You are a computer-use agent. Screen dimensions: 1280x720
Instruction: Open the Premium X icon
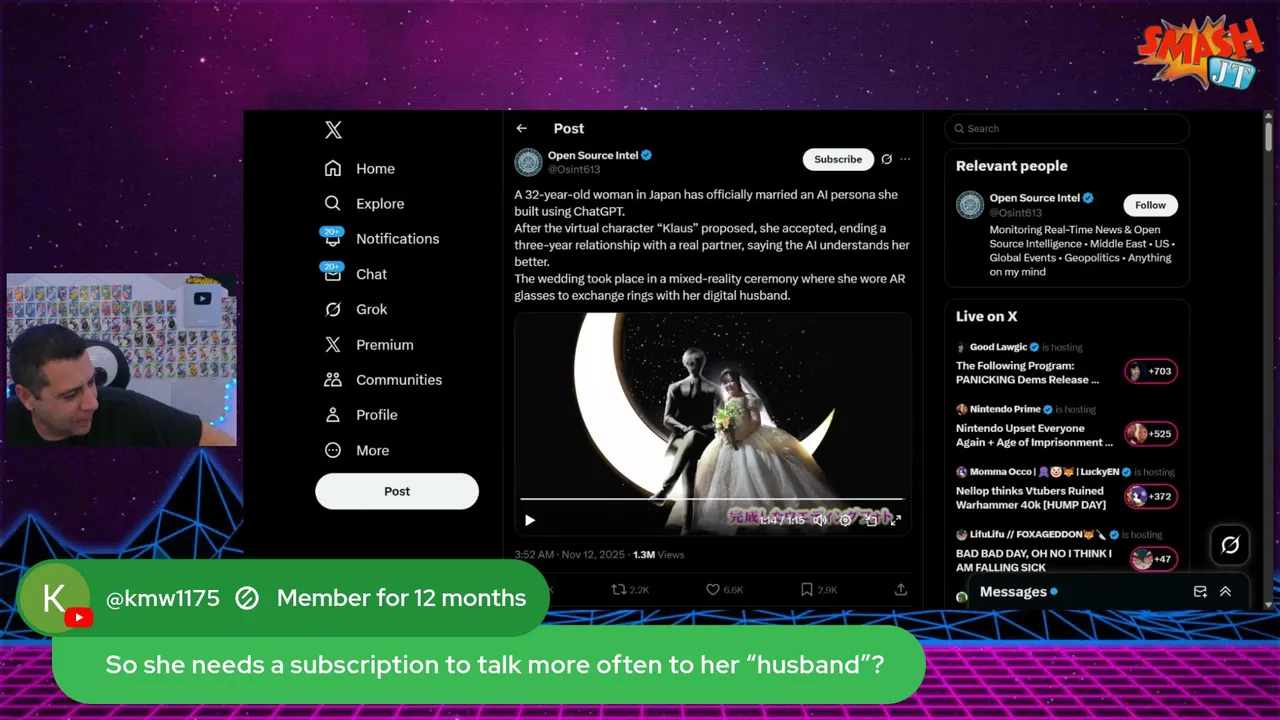pos(333,344)
